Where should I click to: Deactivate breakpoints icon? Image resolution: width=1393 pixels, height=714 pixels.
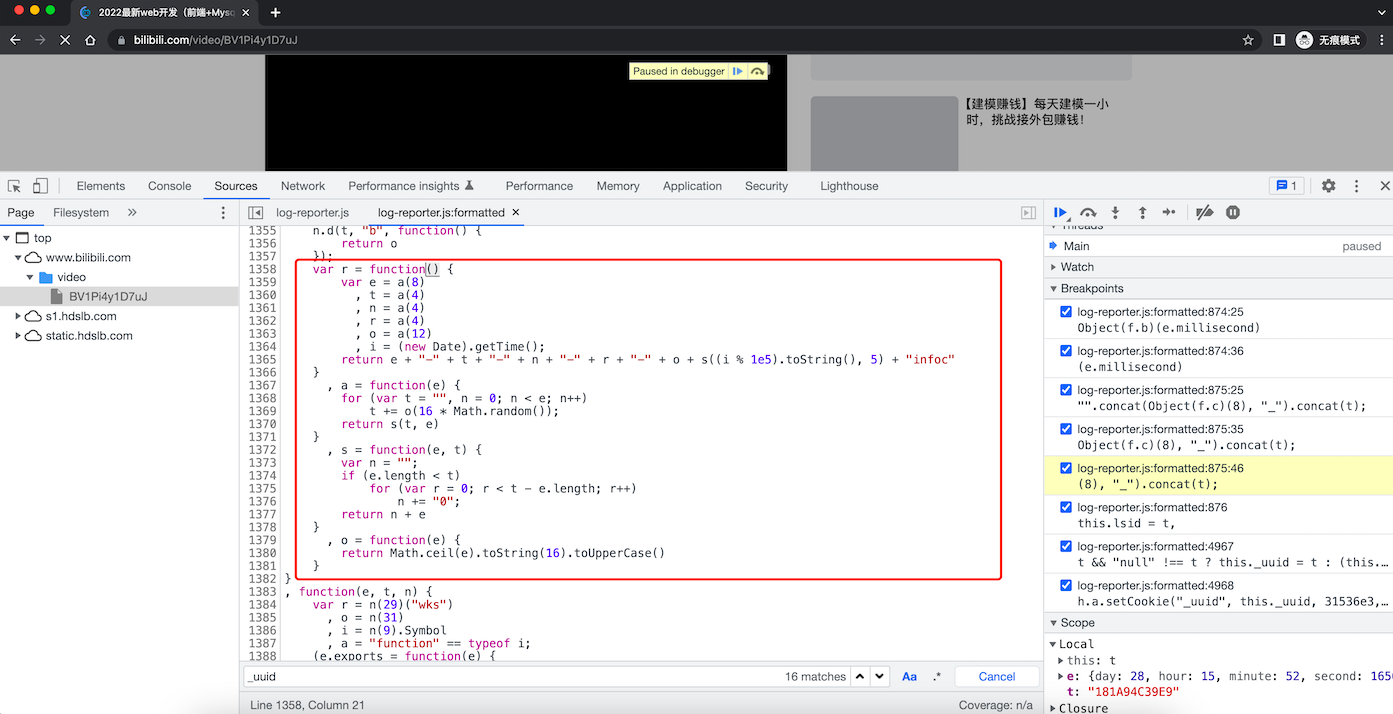[1205, 212]
